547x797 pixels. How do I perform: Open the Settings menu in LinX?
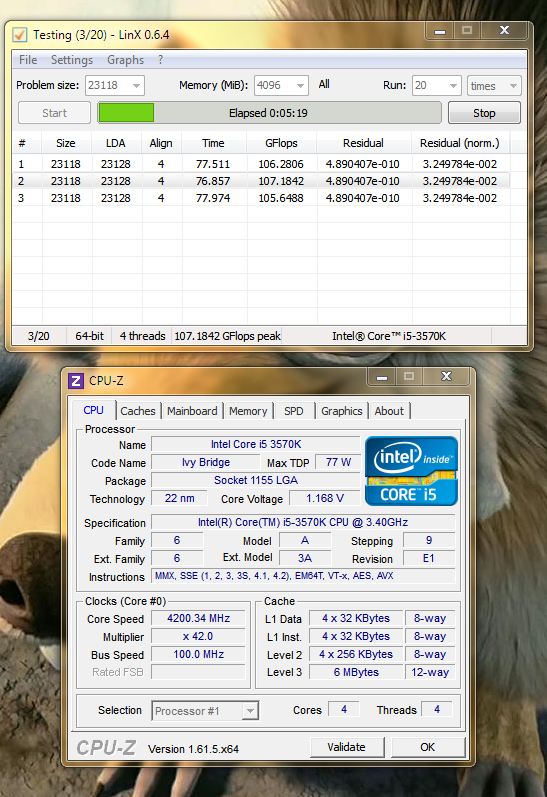pos(72,60)
